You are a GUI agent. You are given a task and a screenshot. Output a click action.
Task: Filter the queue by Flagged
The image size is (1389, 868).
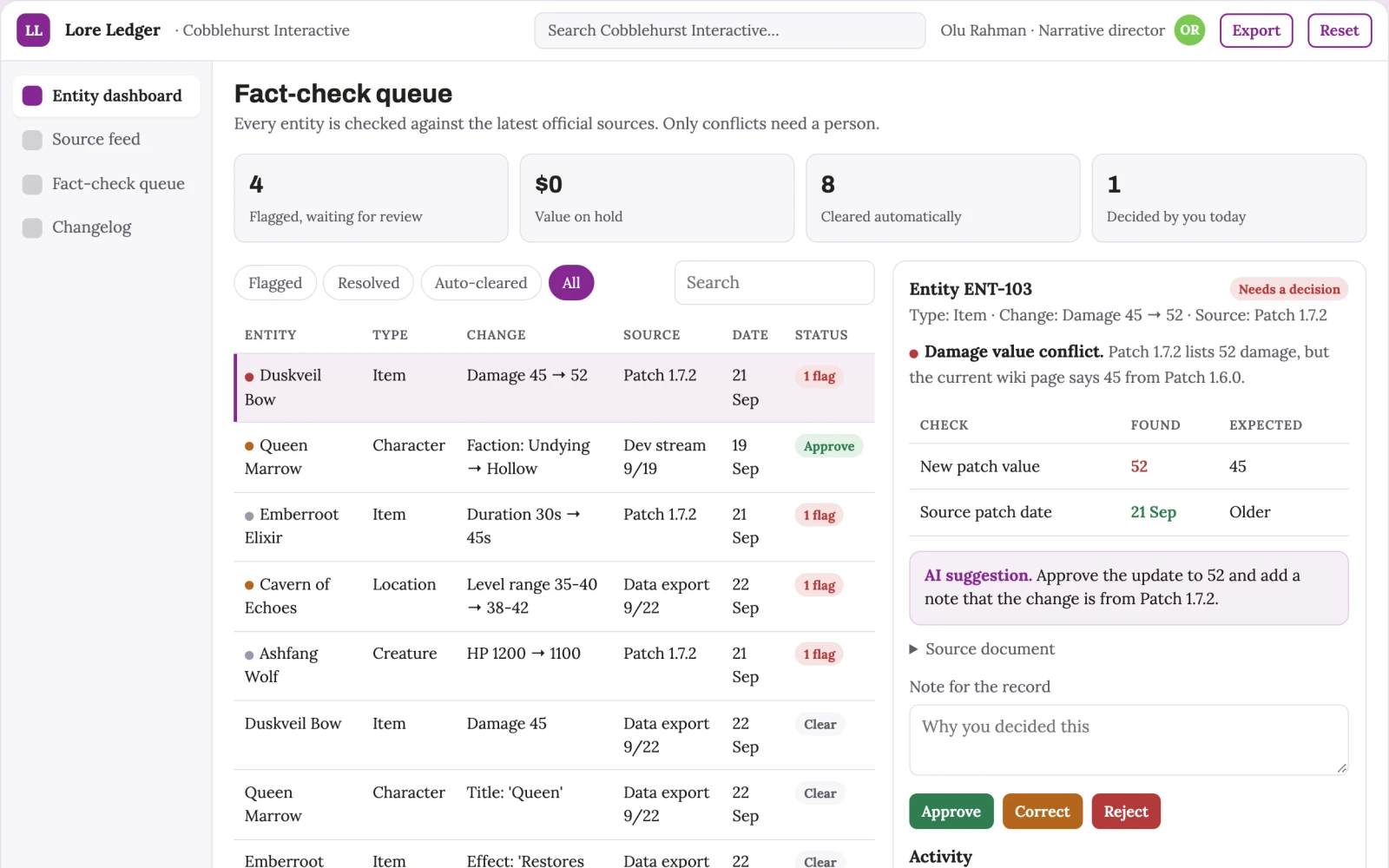click(x=275, y=283)
